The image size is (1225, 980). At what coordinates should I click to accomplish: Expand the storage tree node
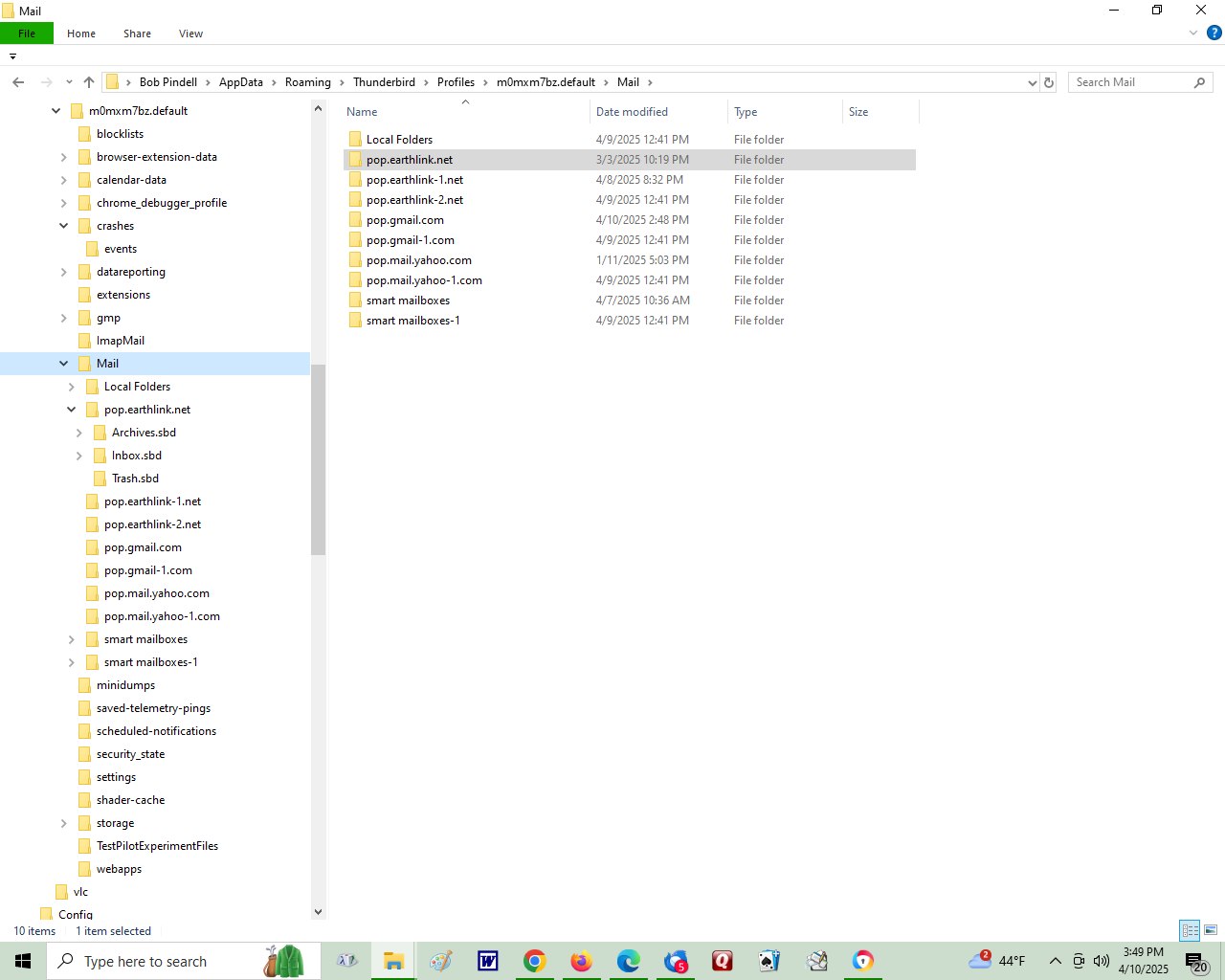pyautogui.click(x=63, y=823)
